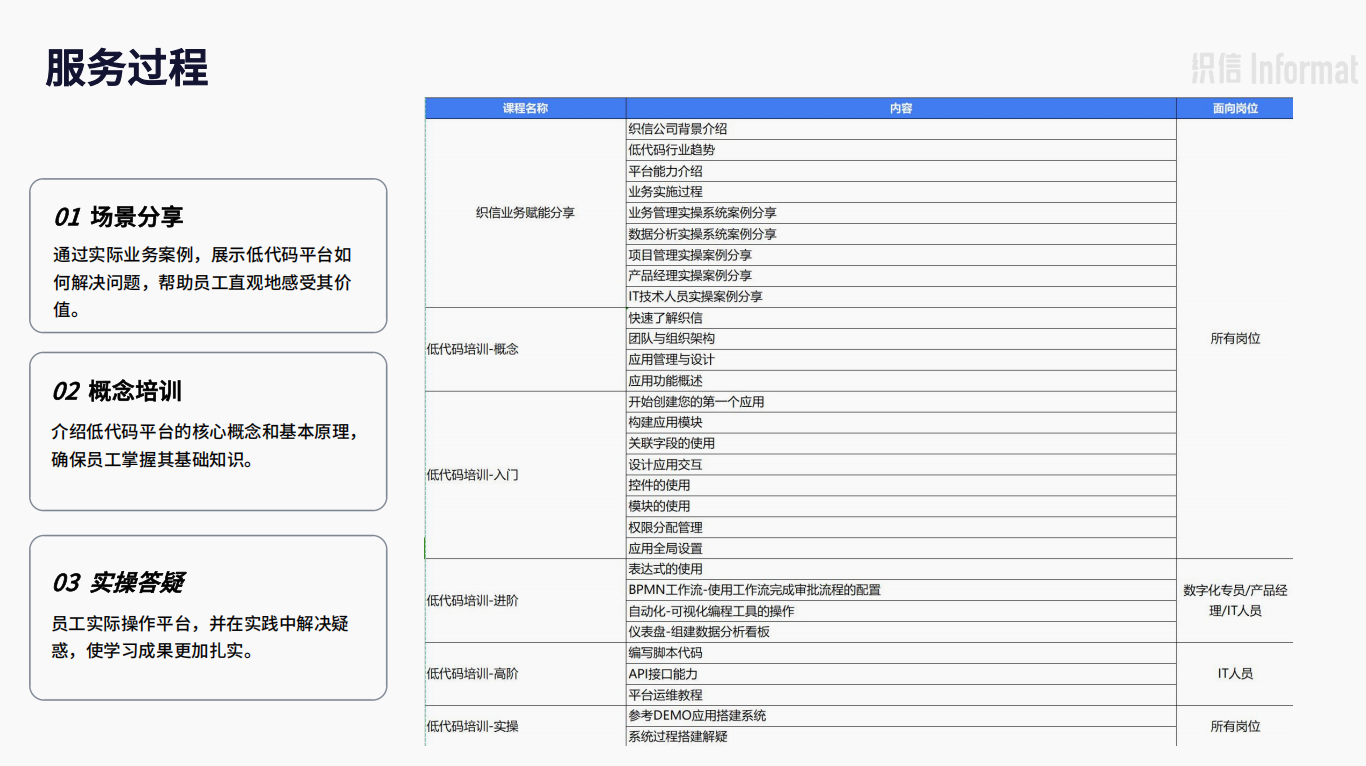Select the "产品经理实操案例分享" row
Viewport: 1366px width, 766px height.
pos(901,276)
